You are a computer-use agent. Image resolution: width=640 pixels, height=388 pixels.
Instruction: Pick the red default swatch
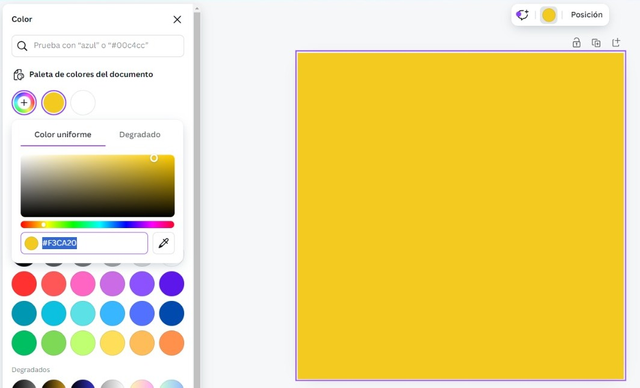click(24, 284)
